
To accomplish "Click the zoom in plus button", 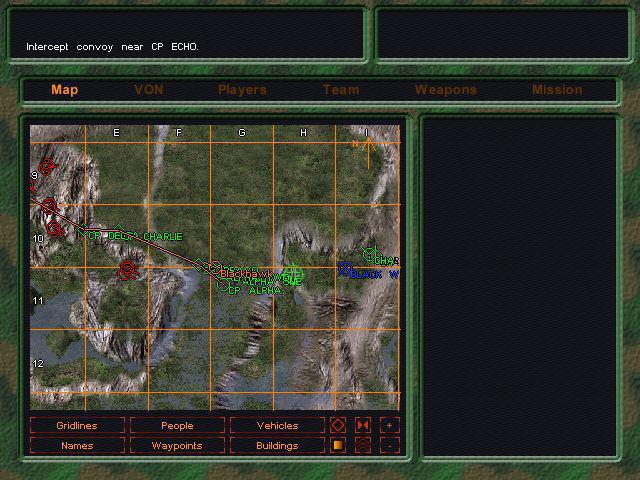I will point(389,425).
